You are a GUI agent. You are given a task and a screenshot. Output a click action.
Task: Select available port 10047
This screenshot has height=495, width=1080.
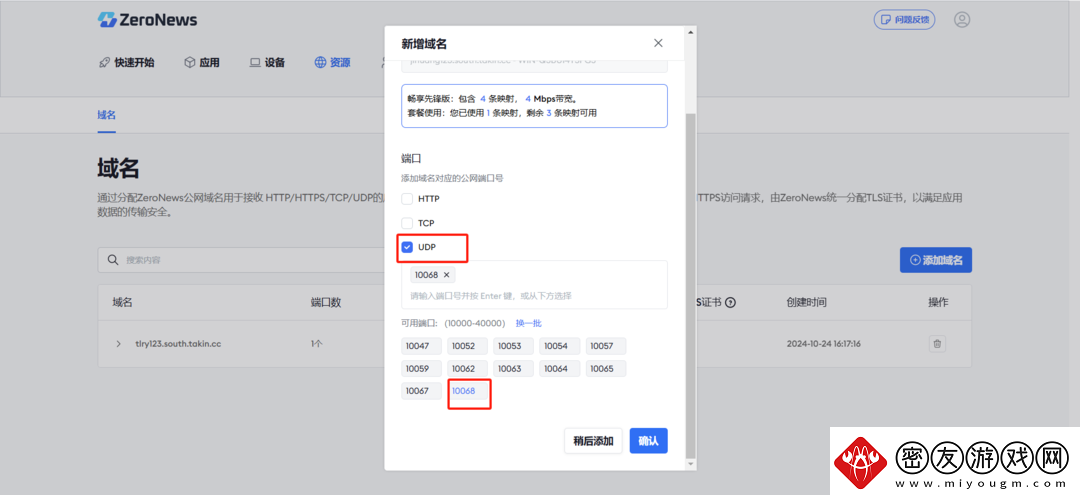pos(421,346)
